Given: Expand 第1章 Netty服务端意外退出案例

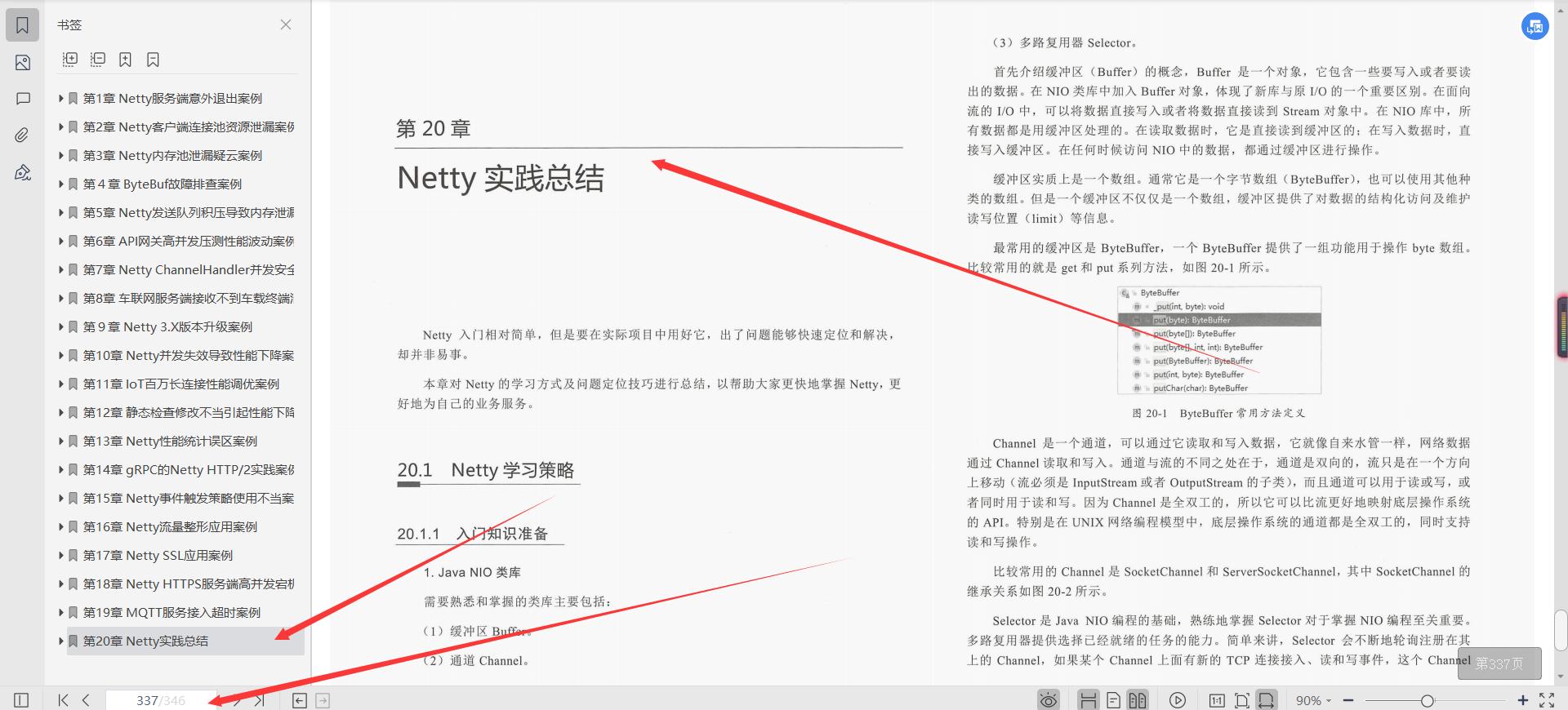Looking at the screenshot, I should tap(60, 98).
